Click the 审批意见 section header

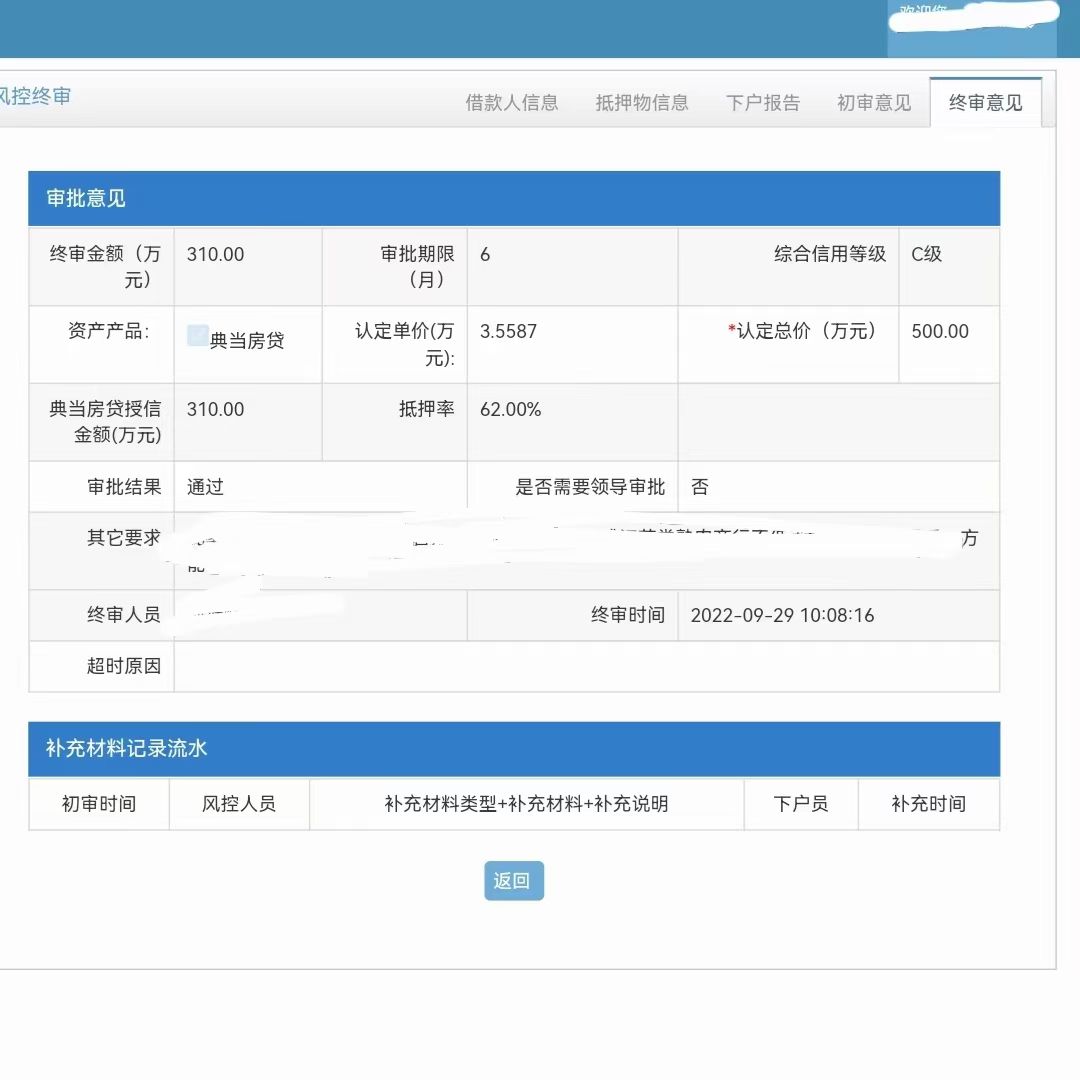tap(514, 198)
